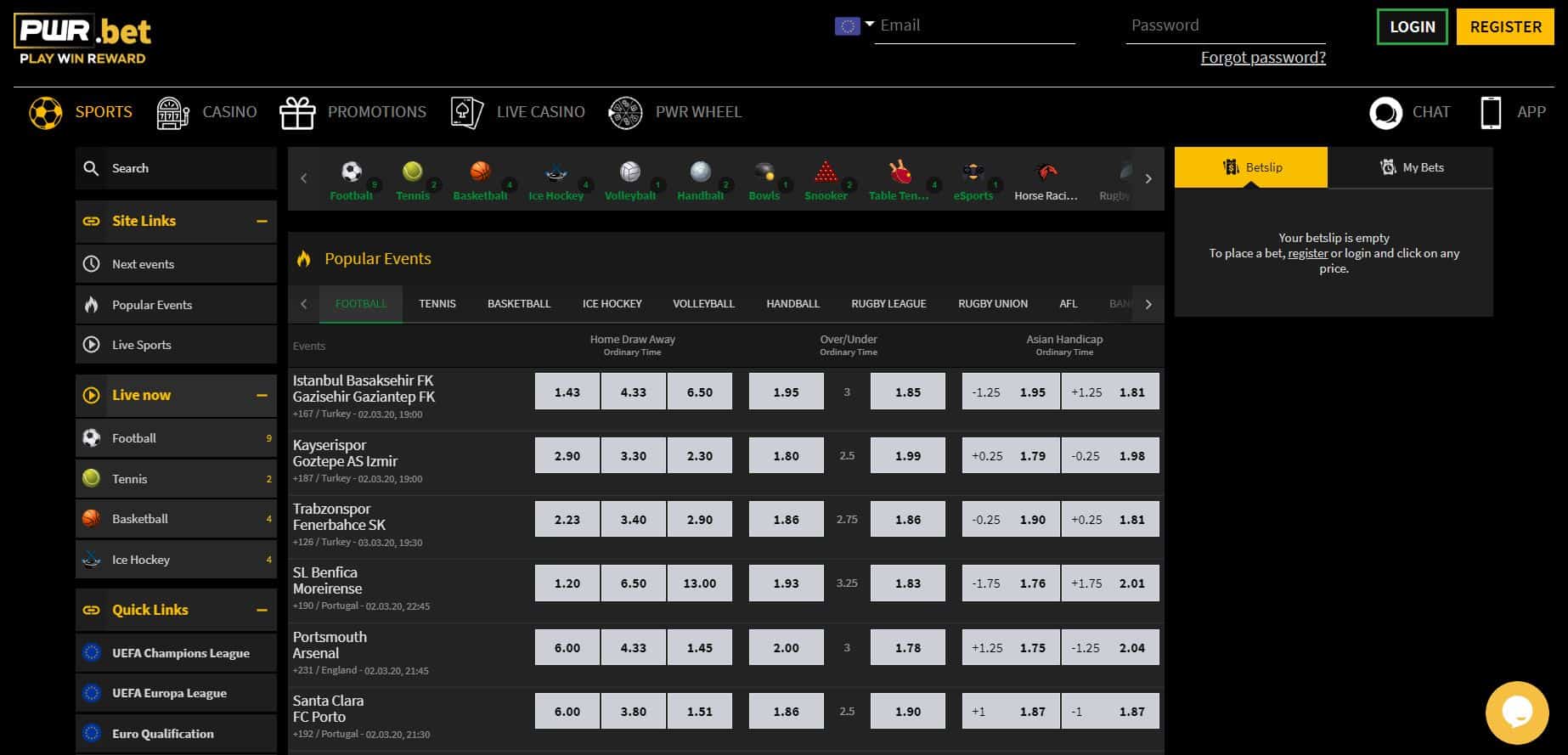Focus the Email input field
Screen dimensions: 1568x755
point(975,26)
